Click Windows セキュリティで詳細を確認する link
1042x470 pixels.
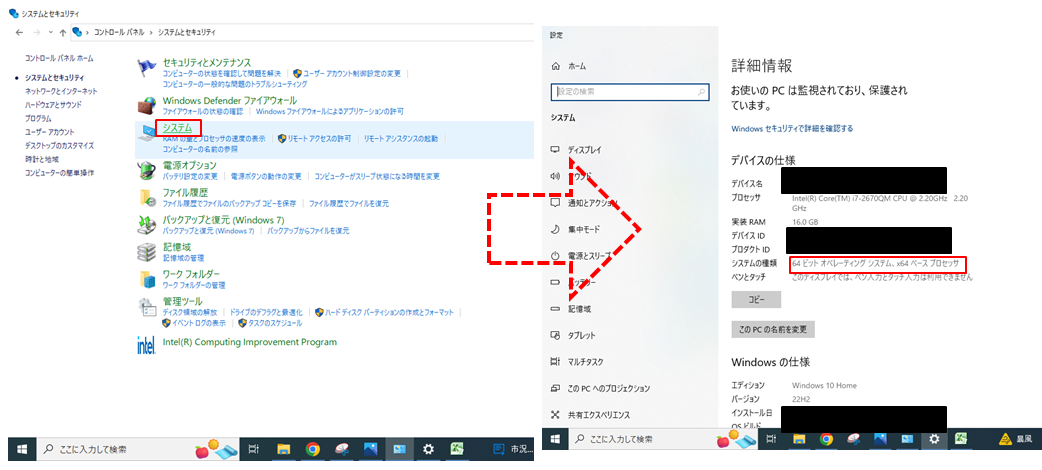792,128
